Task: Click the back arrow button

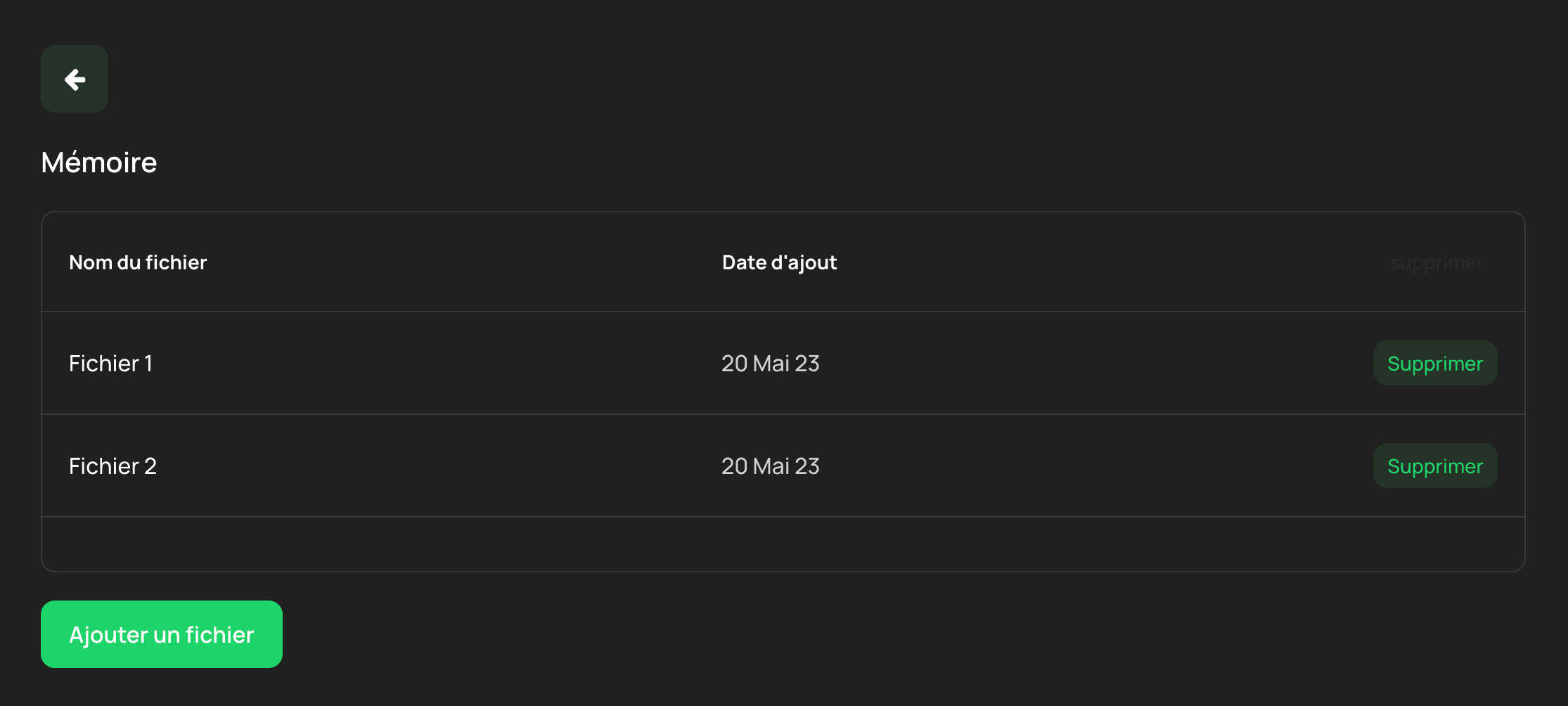Action: tap(75, 79)
